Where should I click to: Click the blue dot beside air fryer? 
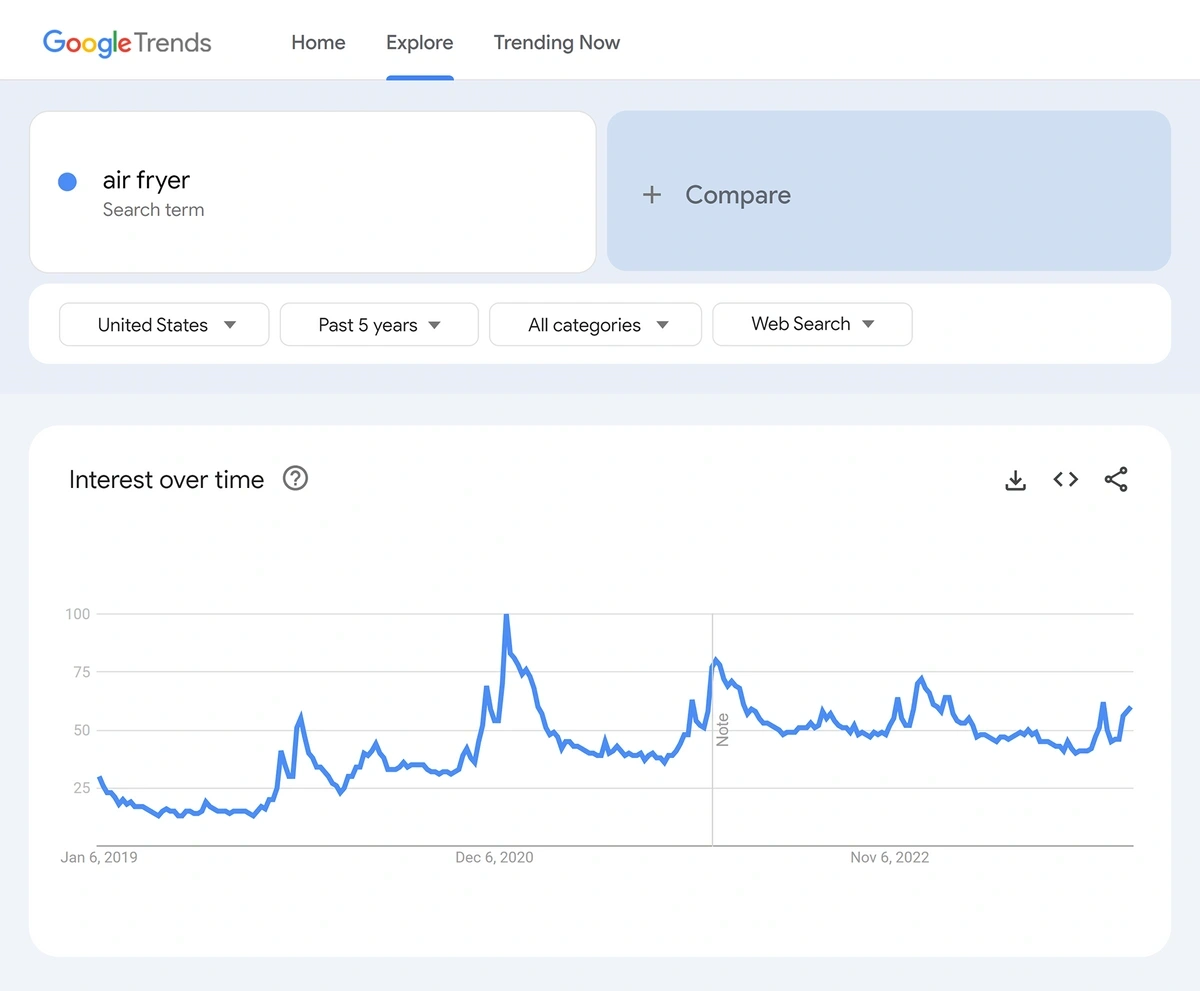point(67,182)
